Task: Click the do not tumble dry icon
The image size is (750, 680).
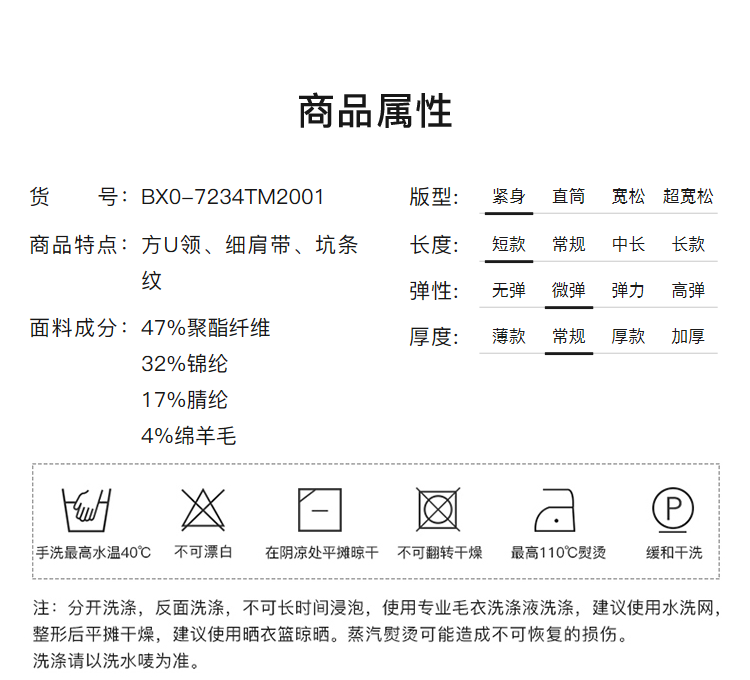Action: [x=438, y=510]
